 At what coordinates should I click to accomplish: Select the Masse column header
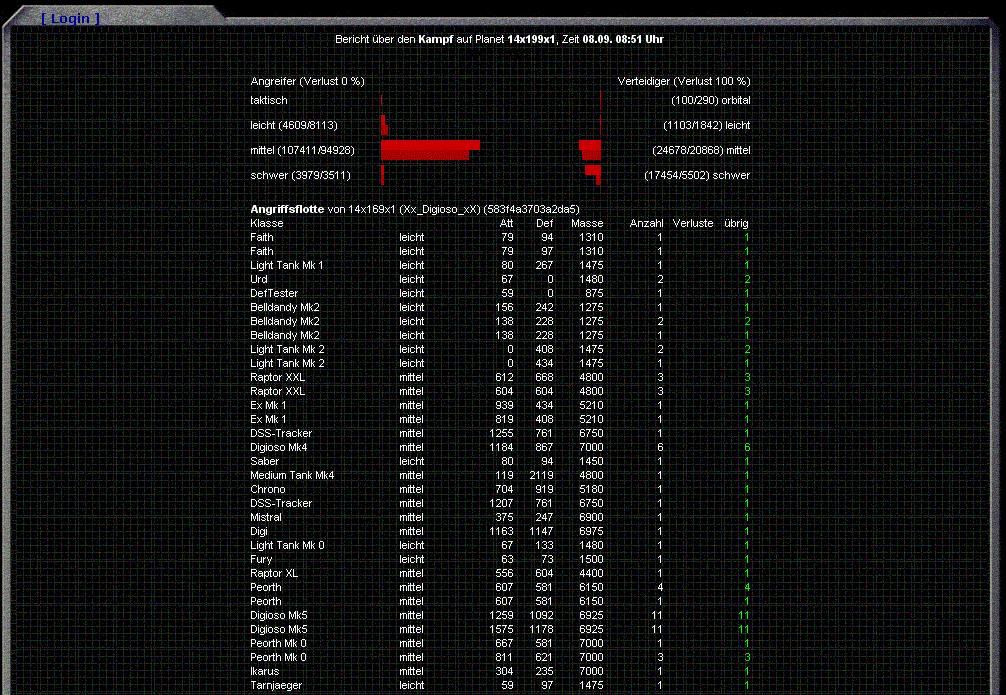[587, 223]
